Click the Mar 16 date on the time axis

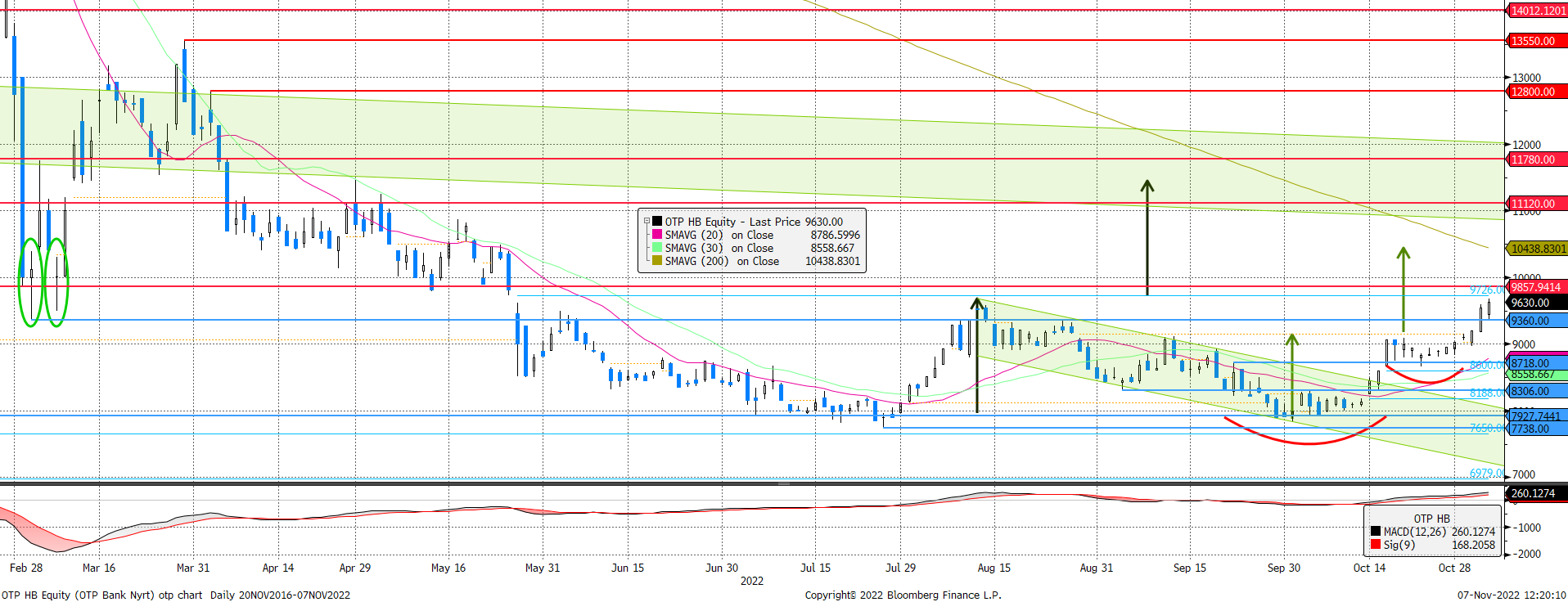pos(99,568)
